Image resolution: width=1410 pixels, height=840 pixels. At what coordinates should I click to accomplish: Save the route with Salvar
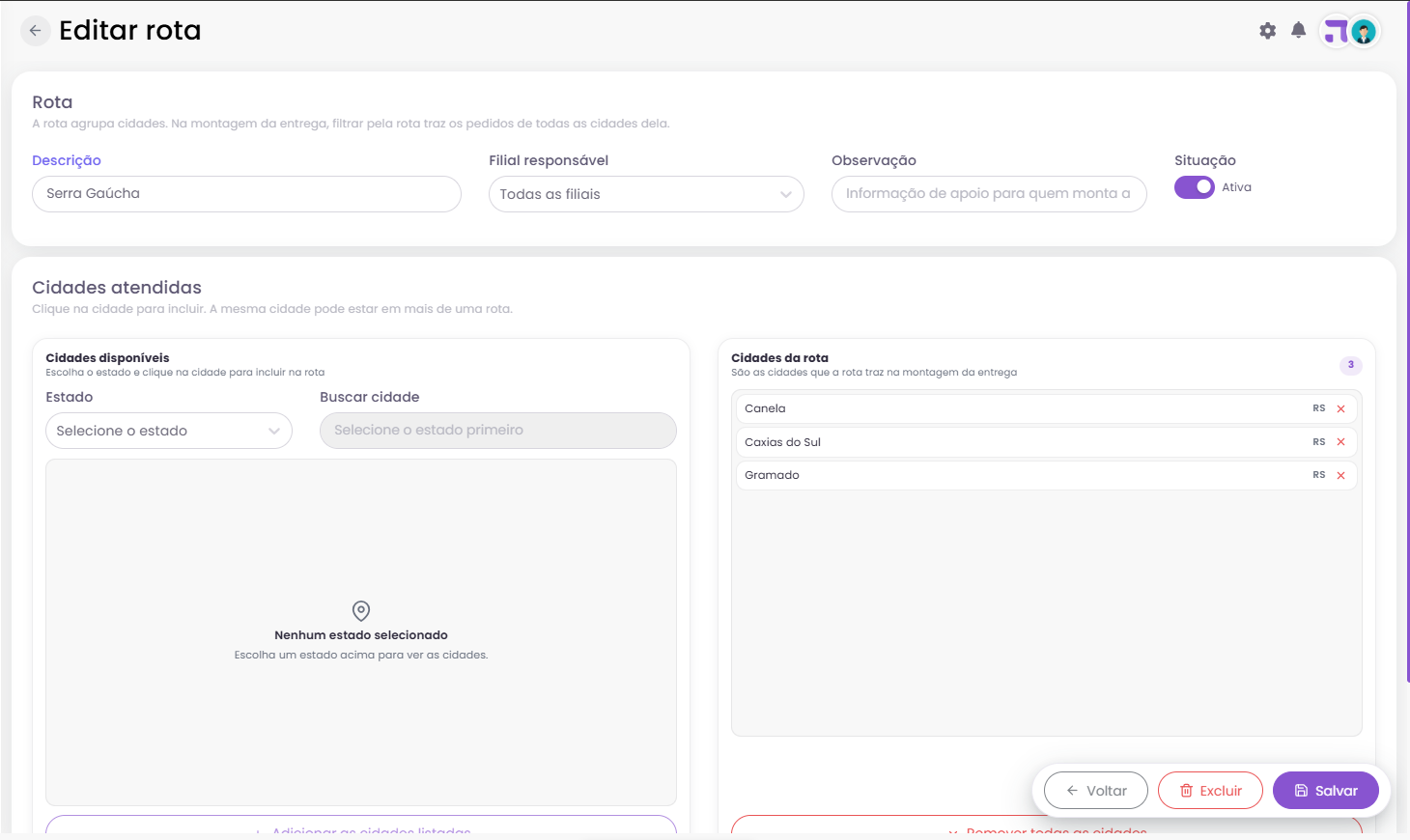[1326, 791]
